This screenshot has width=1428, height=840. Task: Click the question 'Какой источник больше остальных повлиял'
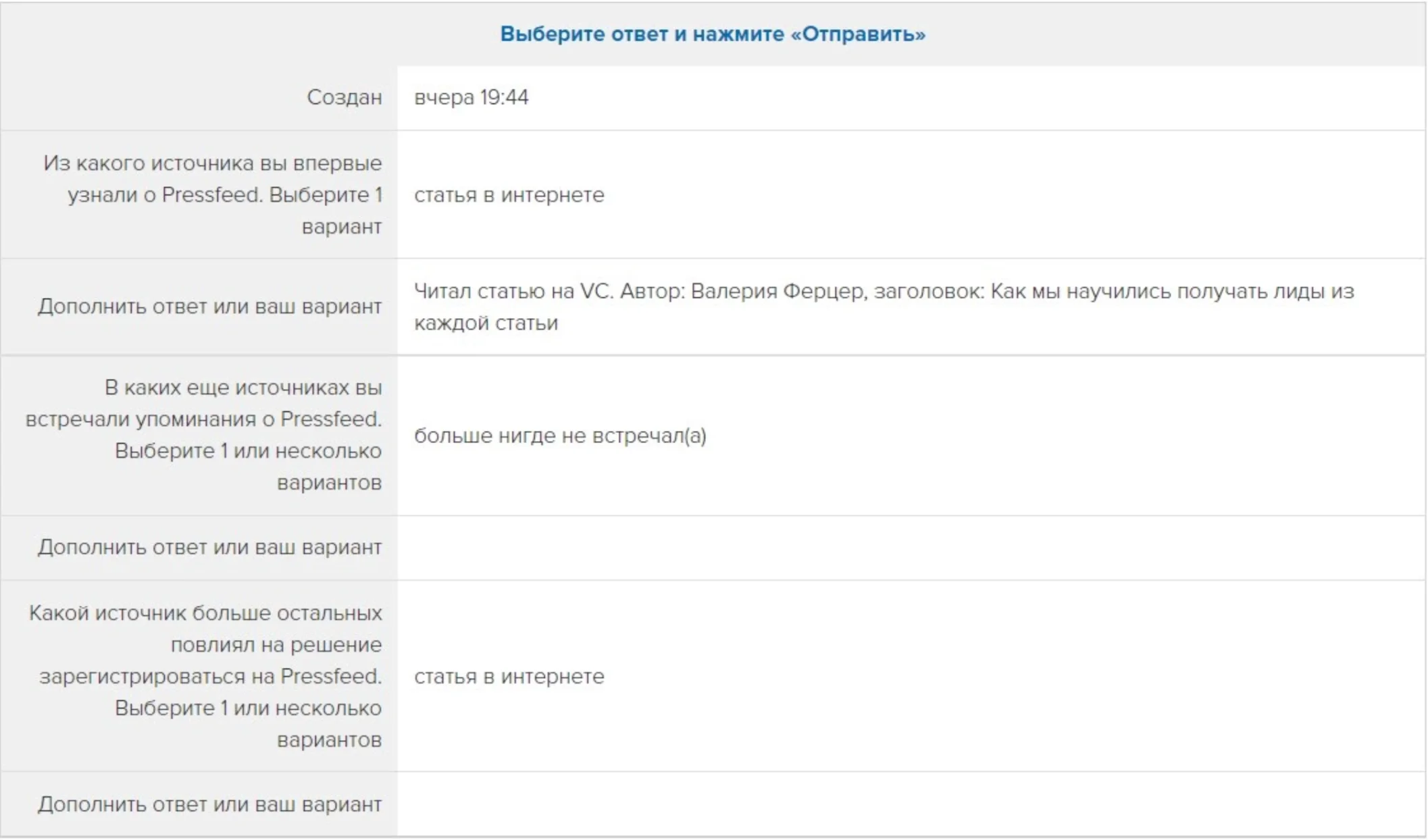205,614
